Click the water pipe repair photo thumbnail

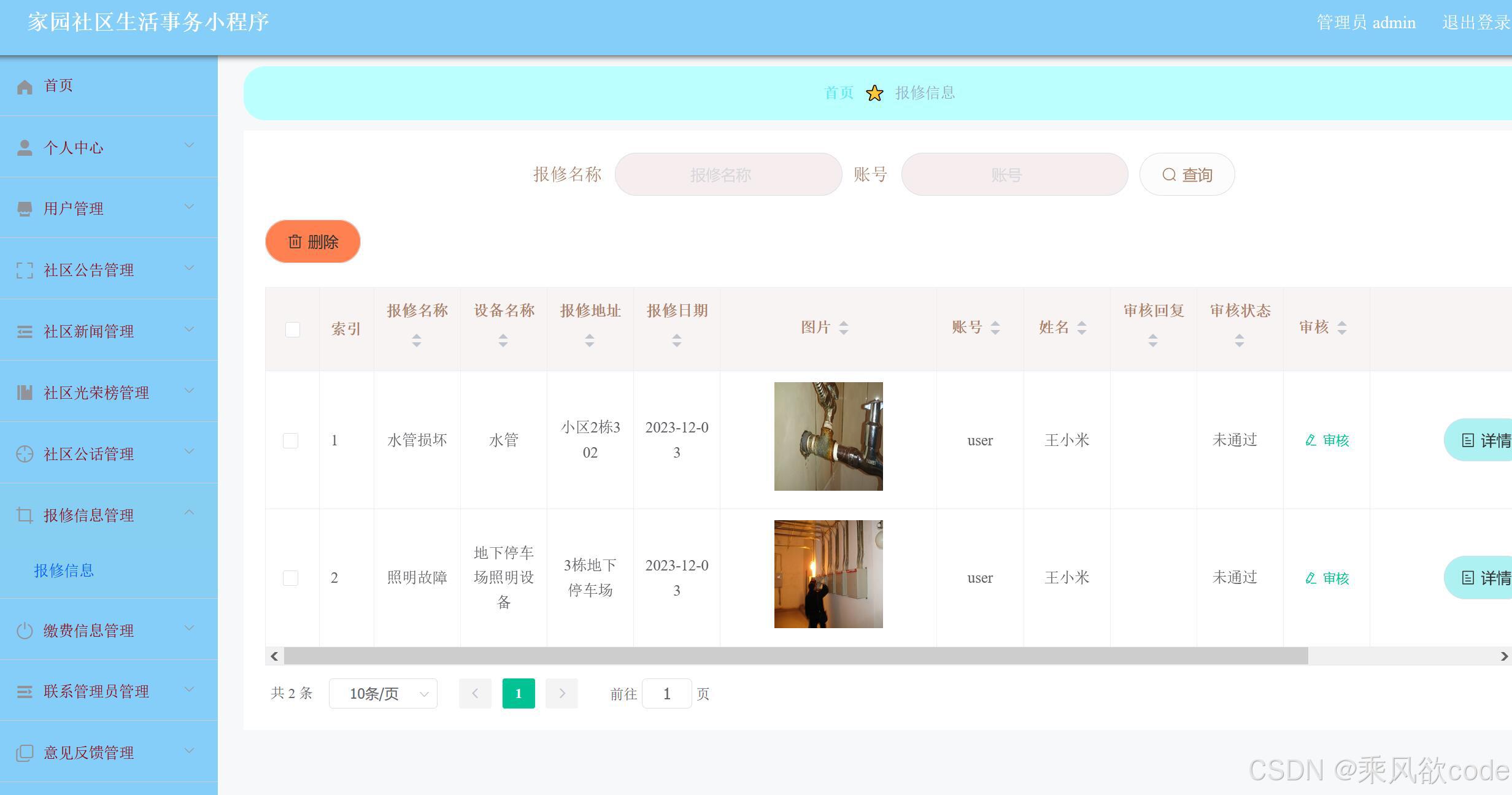coord(828,436)
